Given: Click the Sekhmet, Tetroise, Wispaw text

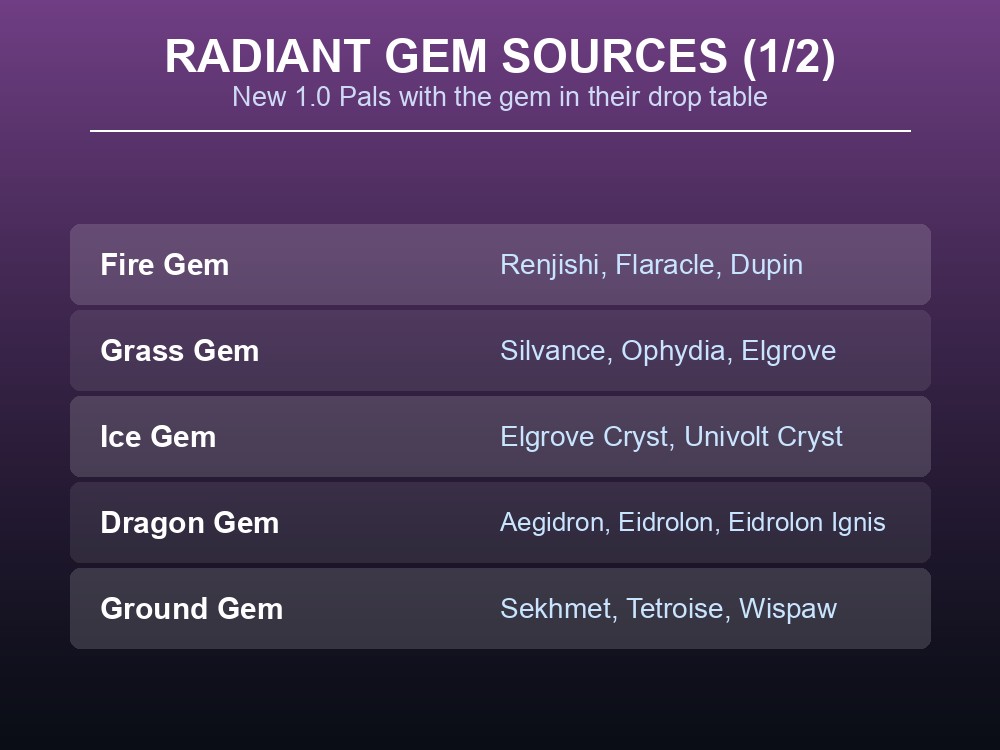Looking at the screenshot, I should click(668, 609).
